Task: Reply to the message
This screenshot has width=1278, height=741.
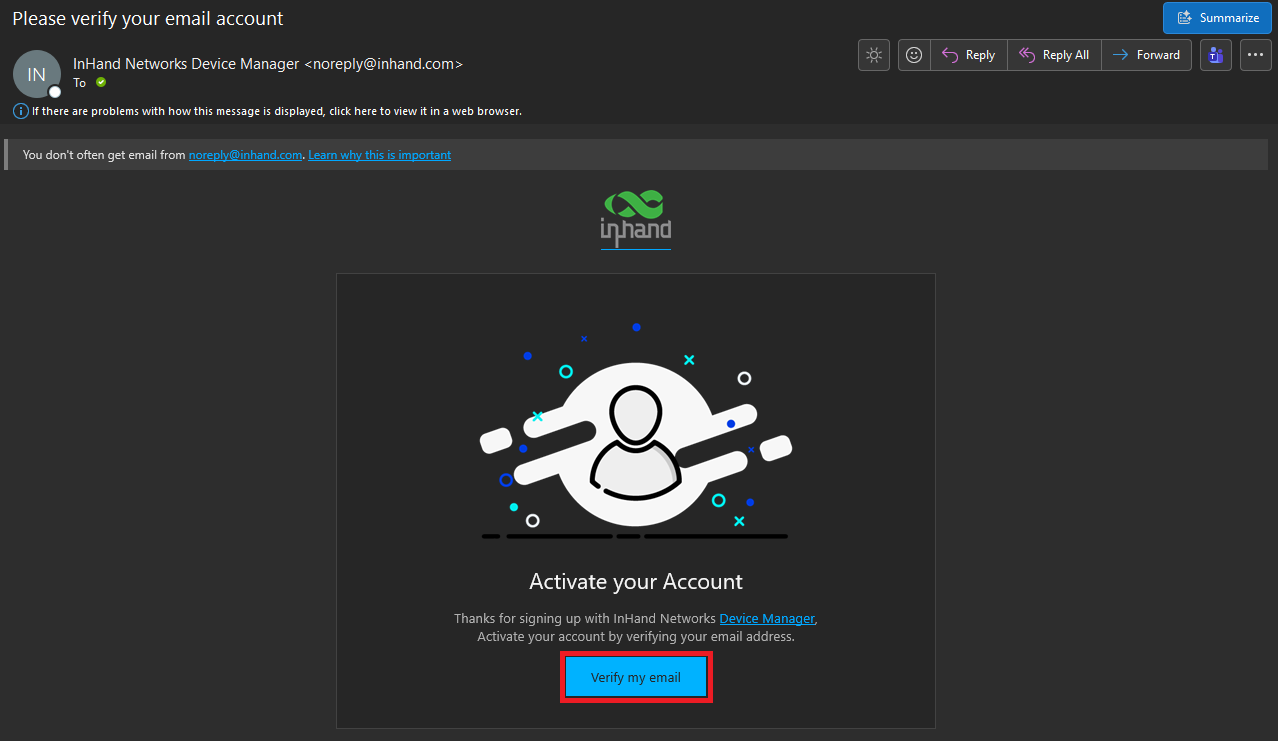Action: tap(968, 55)
